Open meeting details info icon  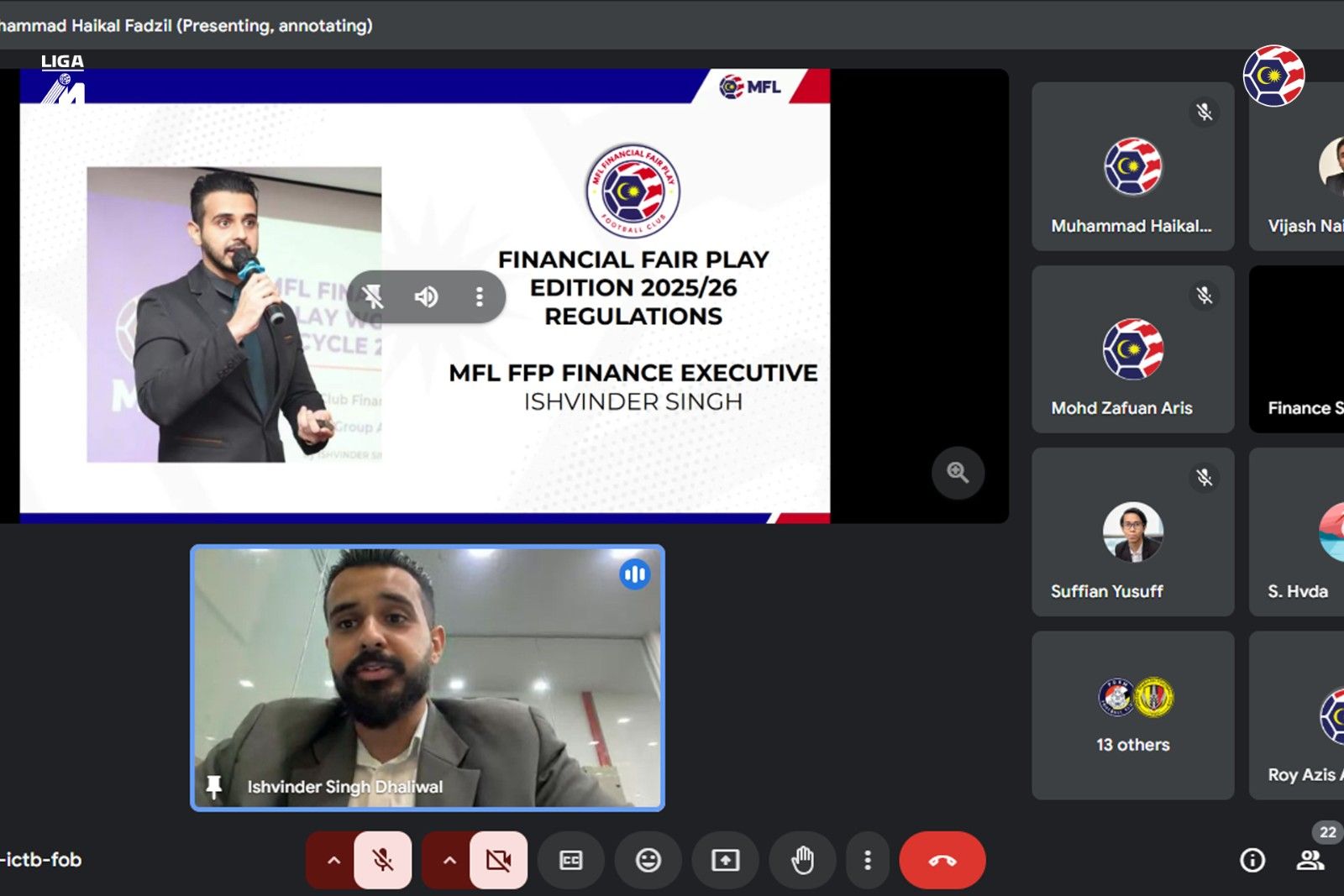pos(1252,860)
